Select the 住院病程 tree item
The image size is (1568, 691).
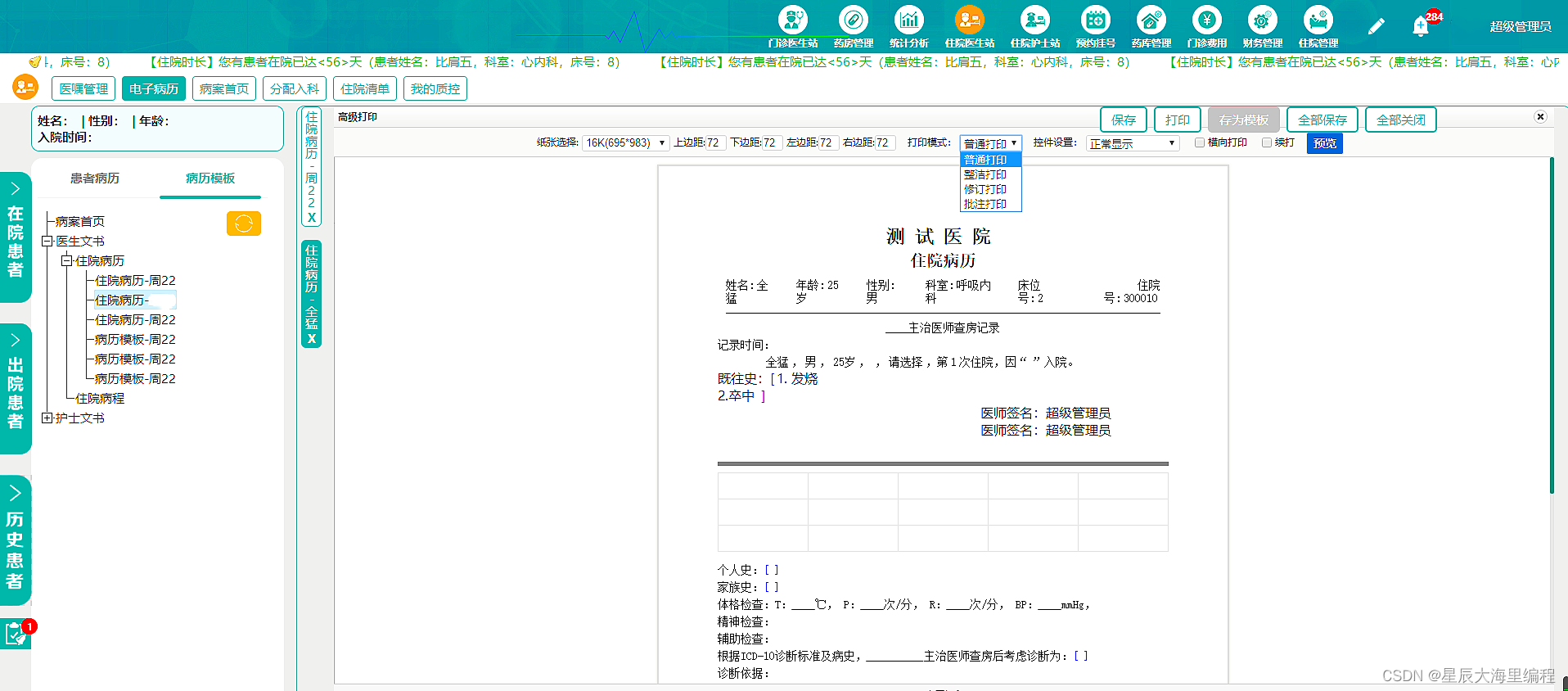[x=100, y=399]
